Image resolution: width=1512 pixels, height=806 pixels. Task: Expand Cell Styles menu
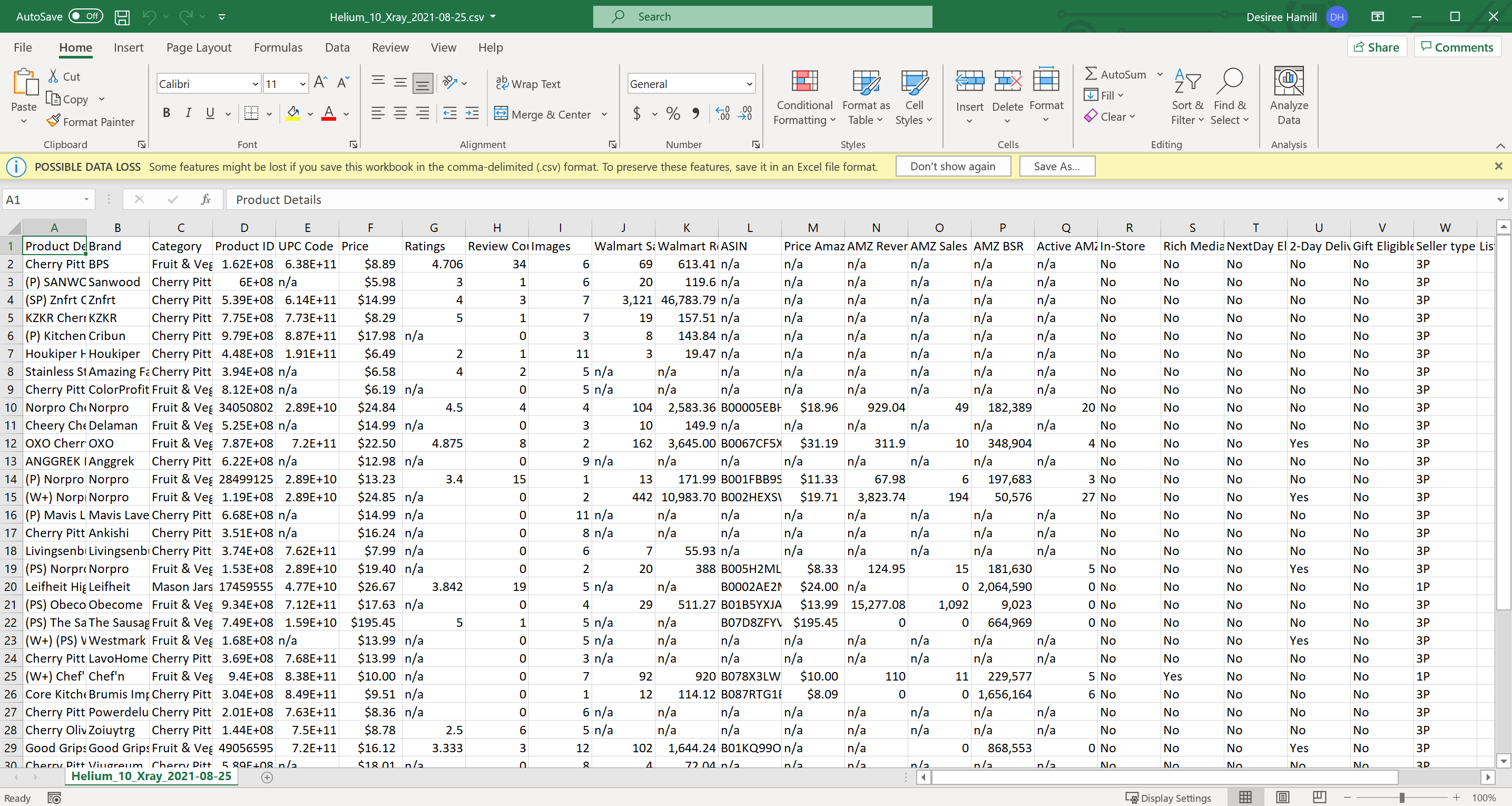click(x=914, y=96)
